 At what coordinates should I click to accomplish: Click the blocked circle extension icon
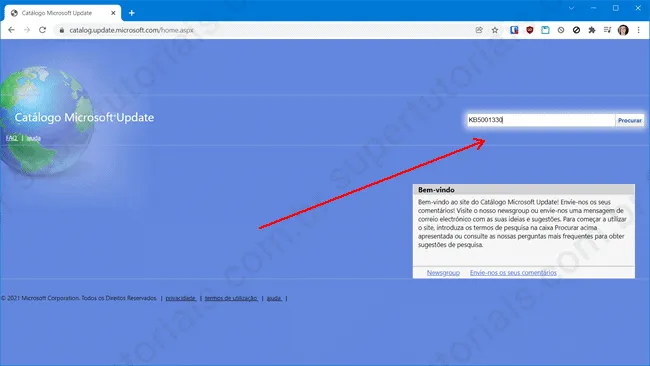coord(576,30)
